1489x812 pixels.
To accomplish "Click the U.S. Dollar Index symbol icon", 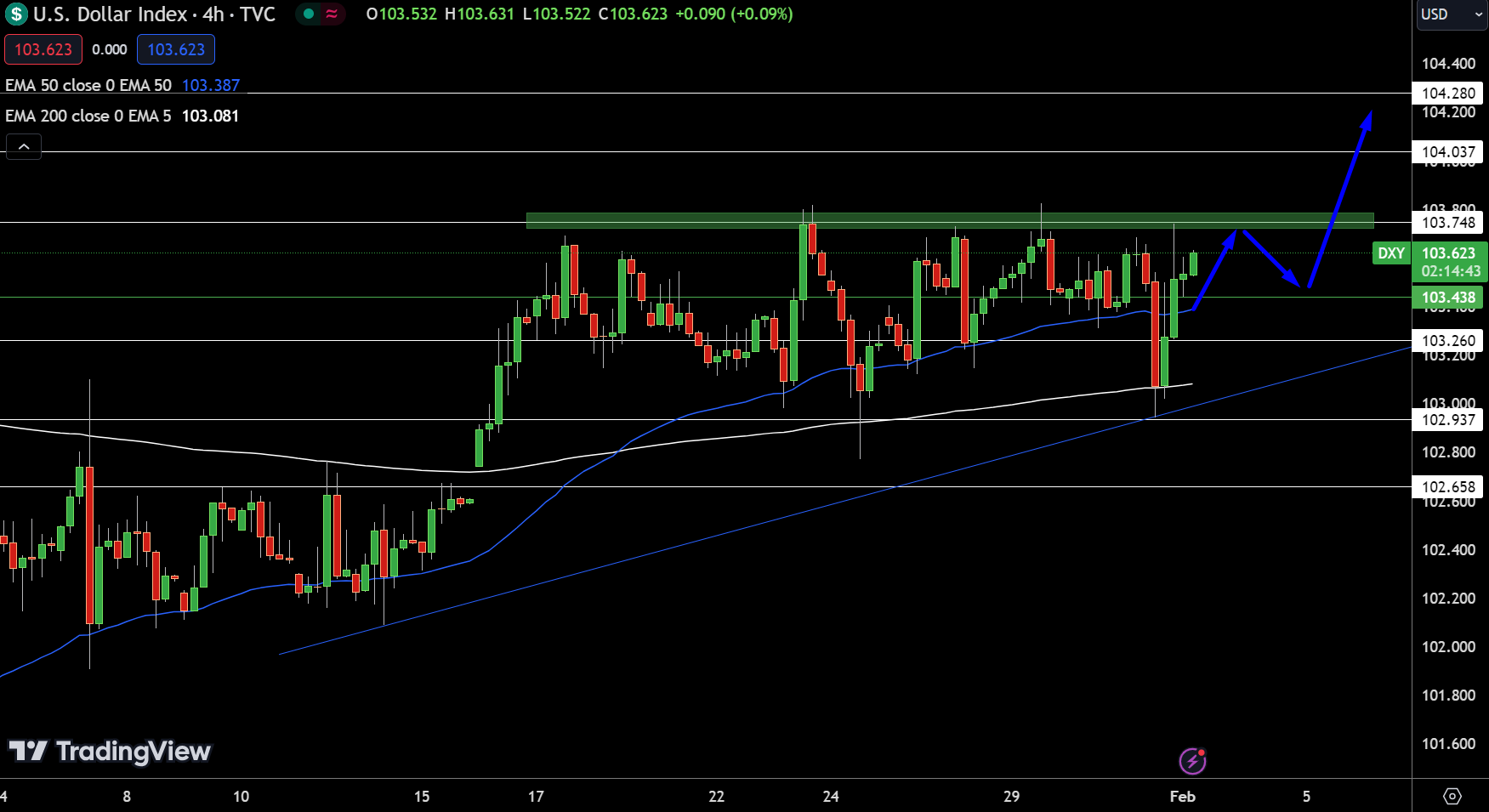I will click(16, 14).
